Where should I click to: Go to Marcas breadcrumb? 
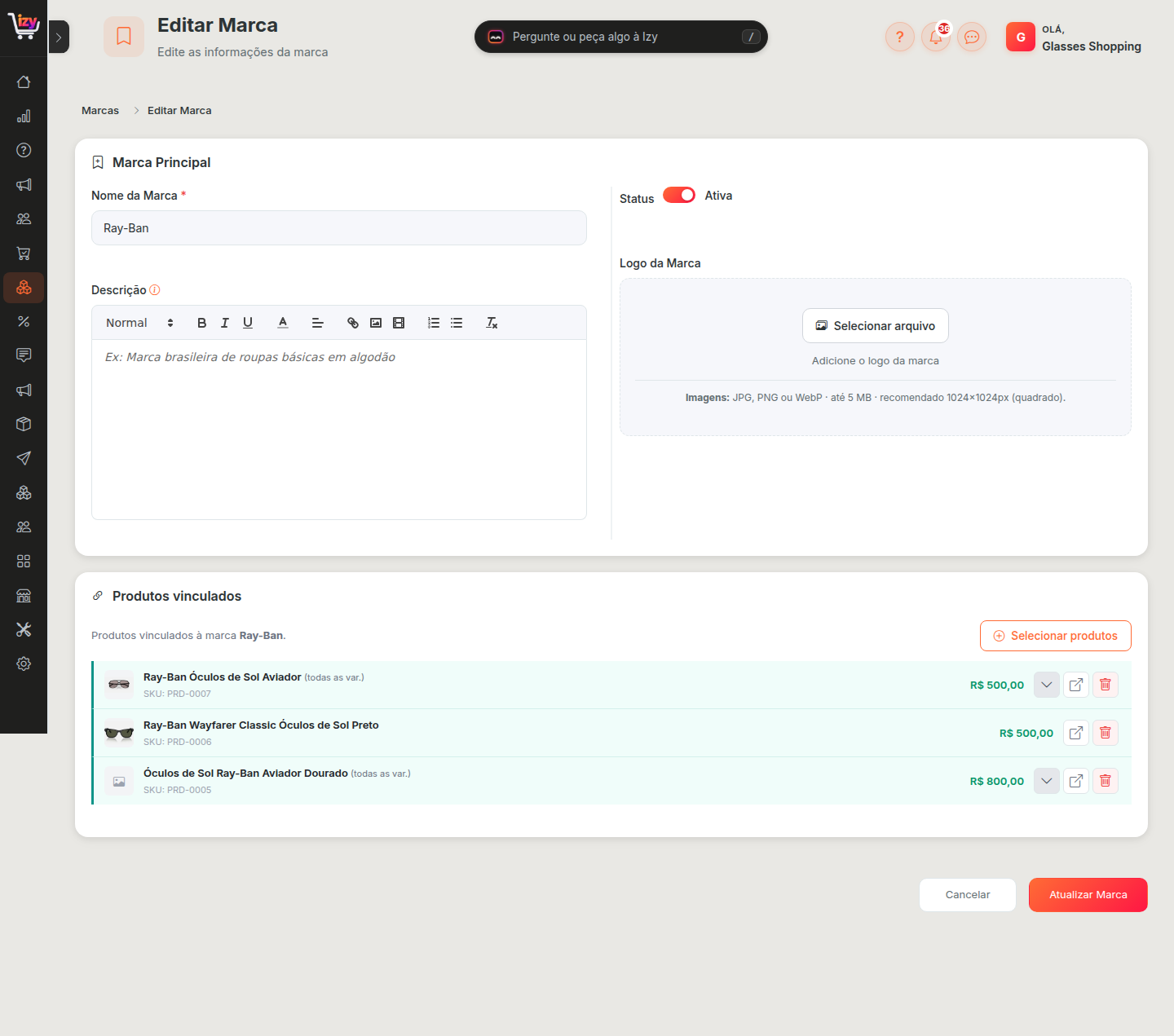(x=100, y=110)
